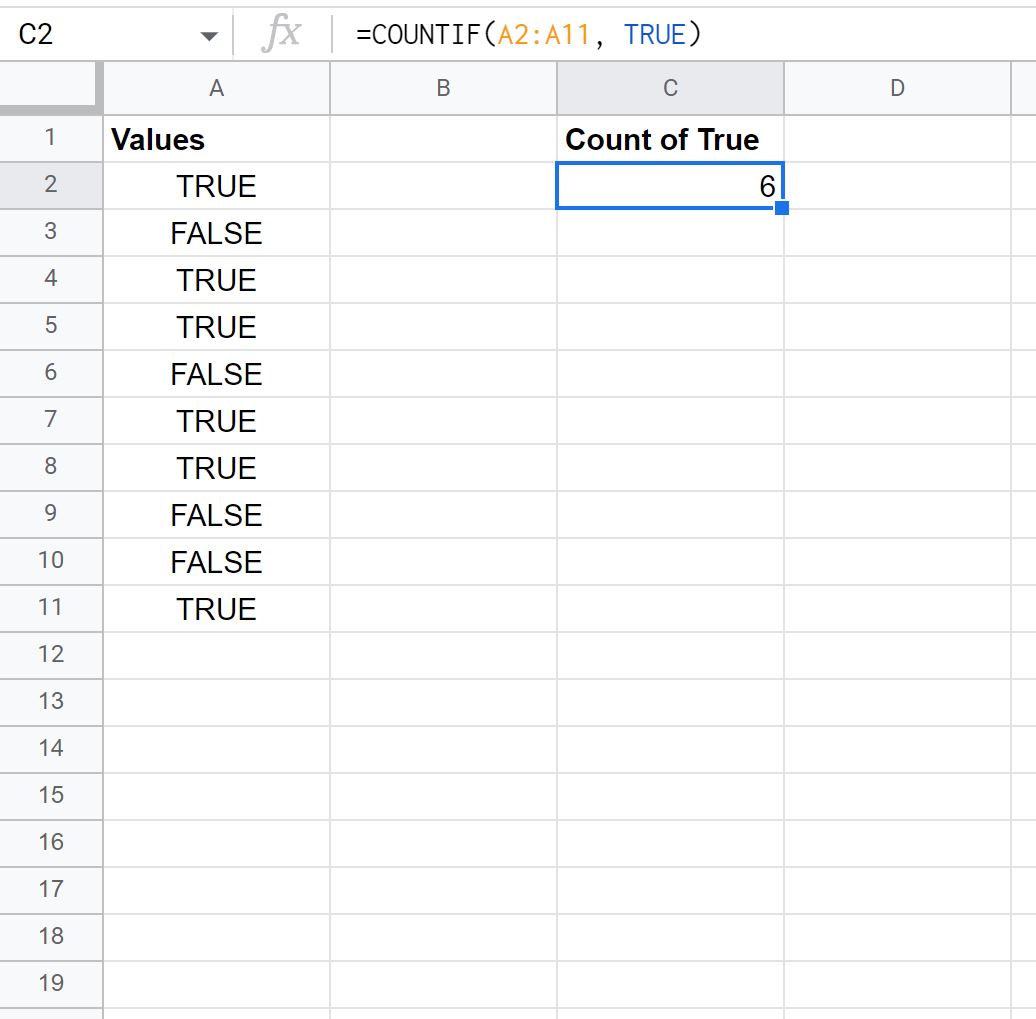Open the Name Box dropdown arrow
The width and height of the screenshot is (1036, 1019).
click(x=209, y=36)
